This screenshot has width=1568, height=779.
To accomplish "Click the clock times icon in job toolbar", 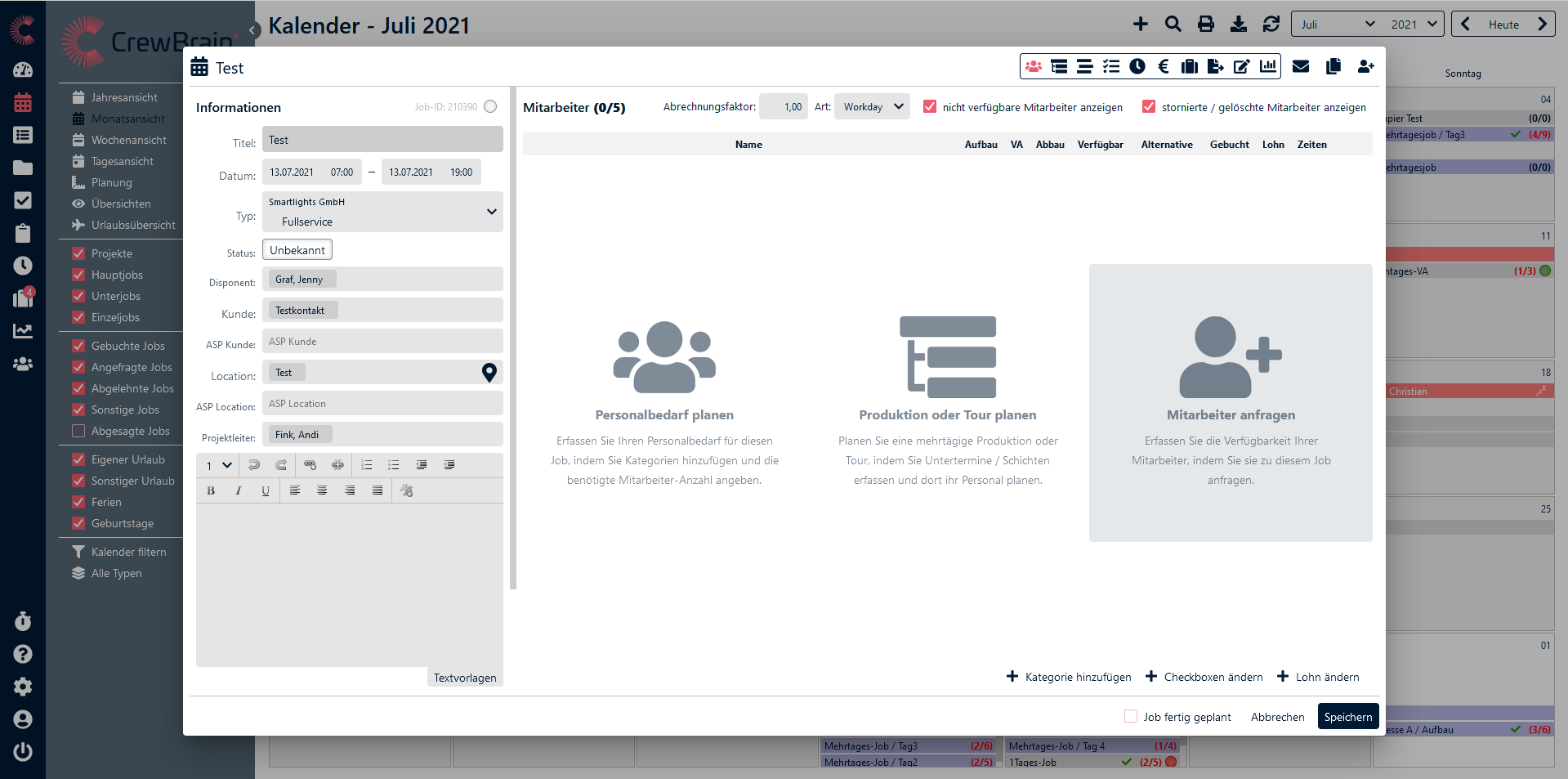I will click(x=1137, y=67).
